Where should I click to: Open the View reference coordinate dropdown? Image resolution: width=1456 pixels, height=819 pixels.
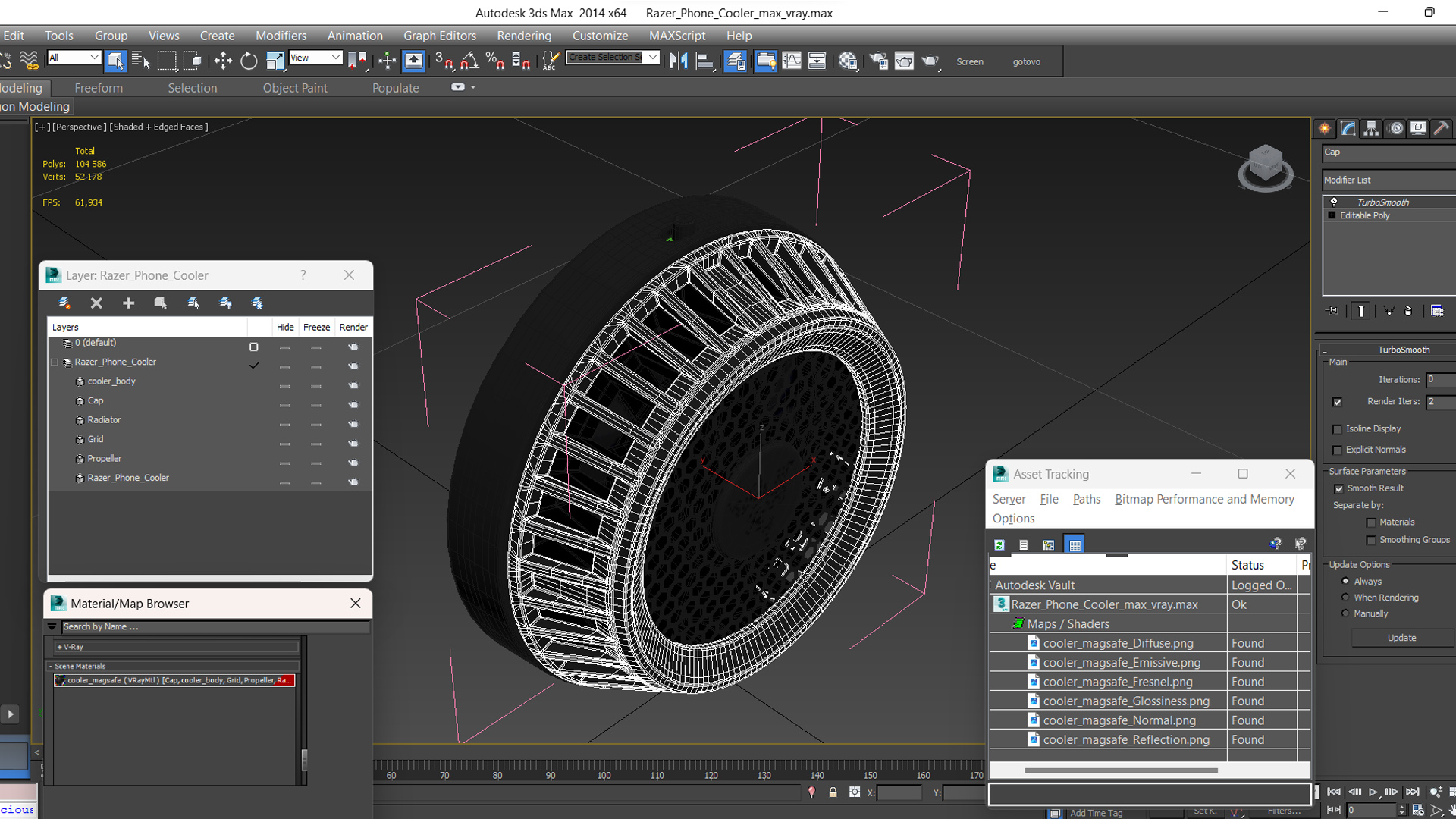(315, 58)
